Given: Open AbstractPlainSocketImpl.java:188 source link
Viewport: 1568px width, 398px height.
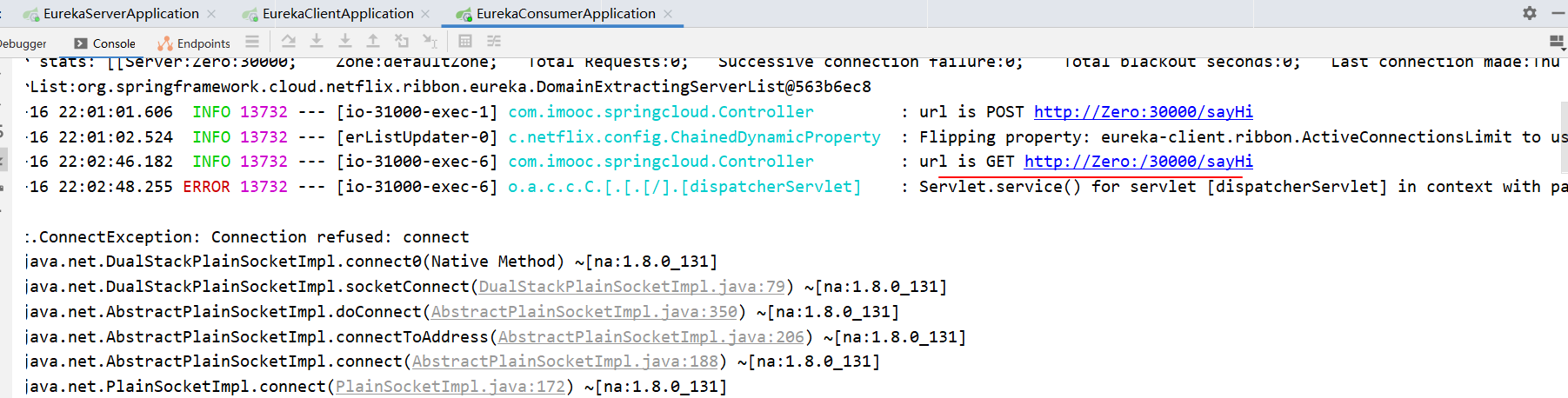Looking at the screenshot, I should pos(565,362).
